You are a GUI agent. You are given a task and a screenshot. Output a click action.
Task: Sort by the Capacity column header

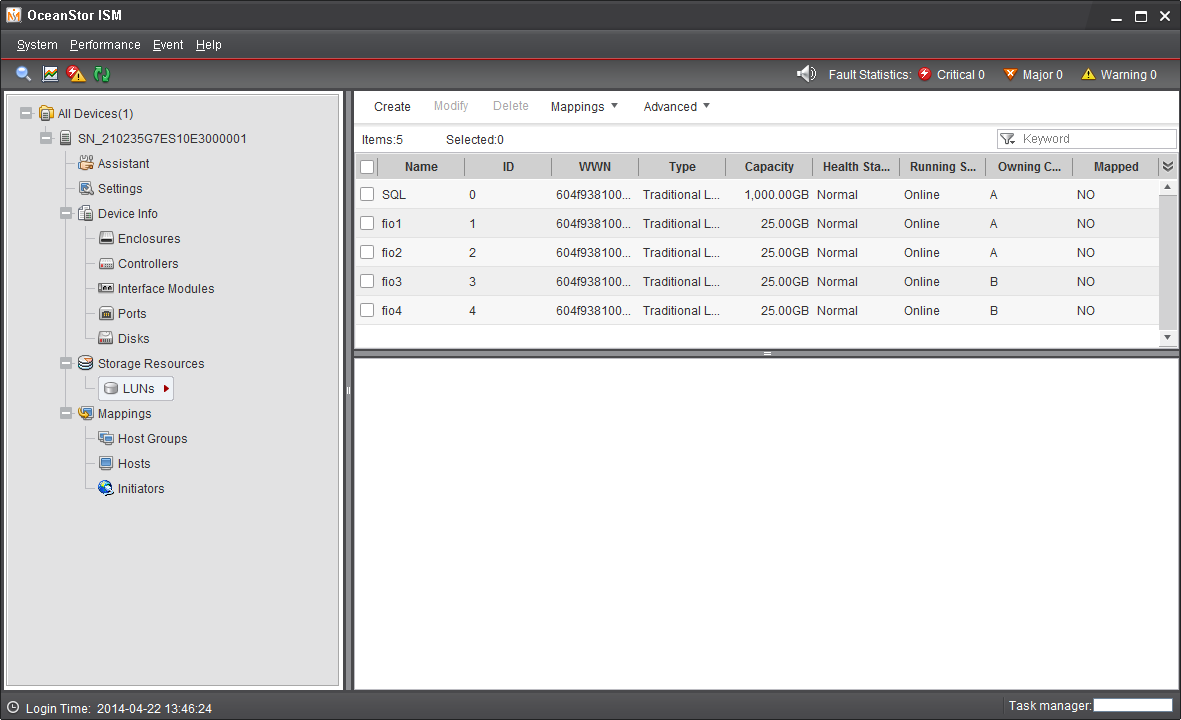click(769, 166)
